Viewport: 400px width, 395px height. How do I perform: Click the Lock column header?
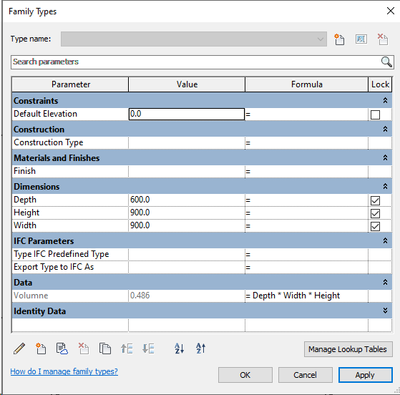[380, 84]
